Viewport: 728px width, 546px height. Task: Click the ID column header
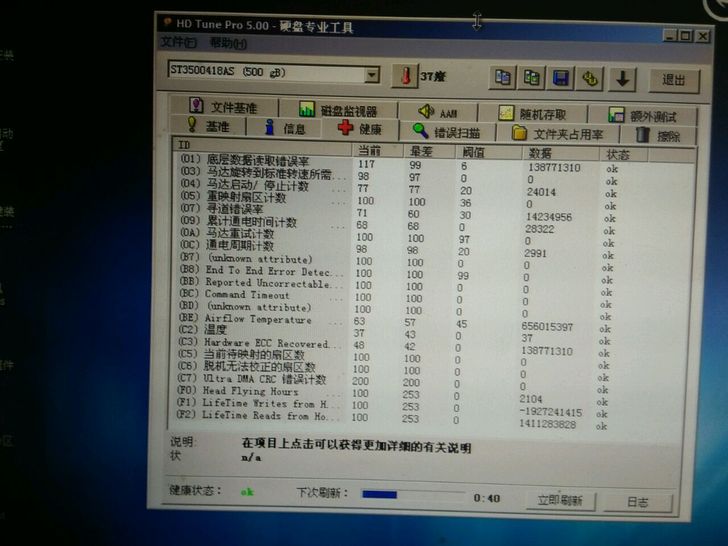click(262, 145)
